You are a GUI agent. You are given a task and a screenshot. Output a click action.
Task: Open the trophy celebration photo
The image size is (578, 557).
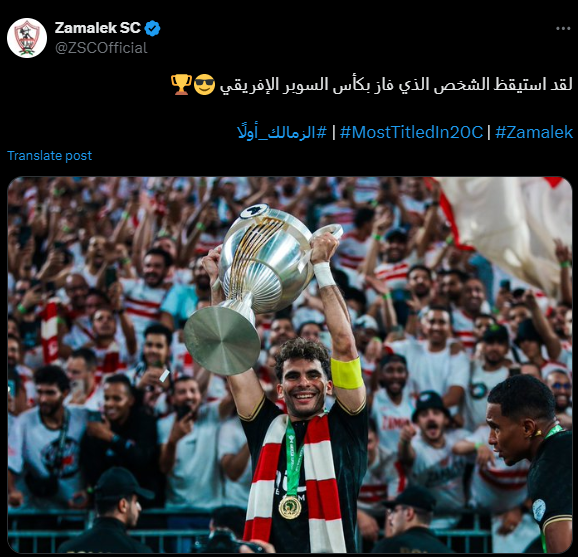[289, 365]
